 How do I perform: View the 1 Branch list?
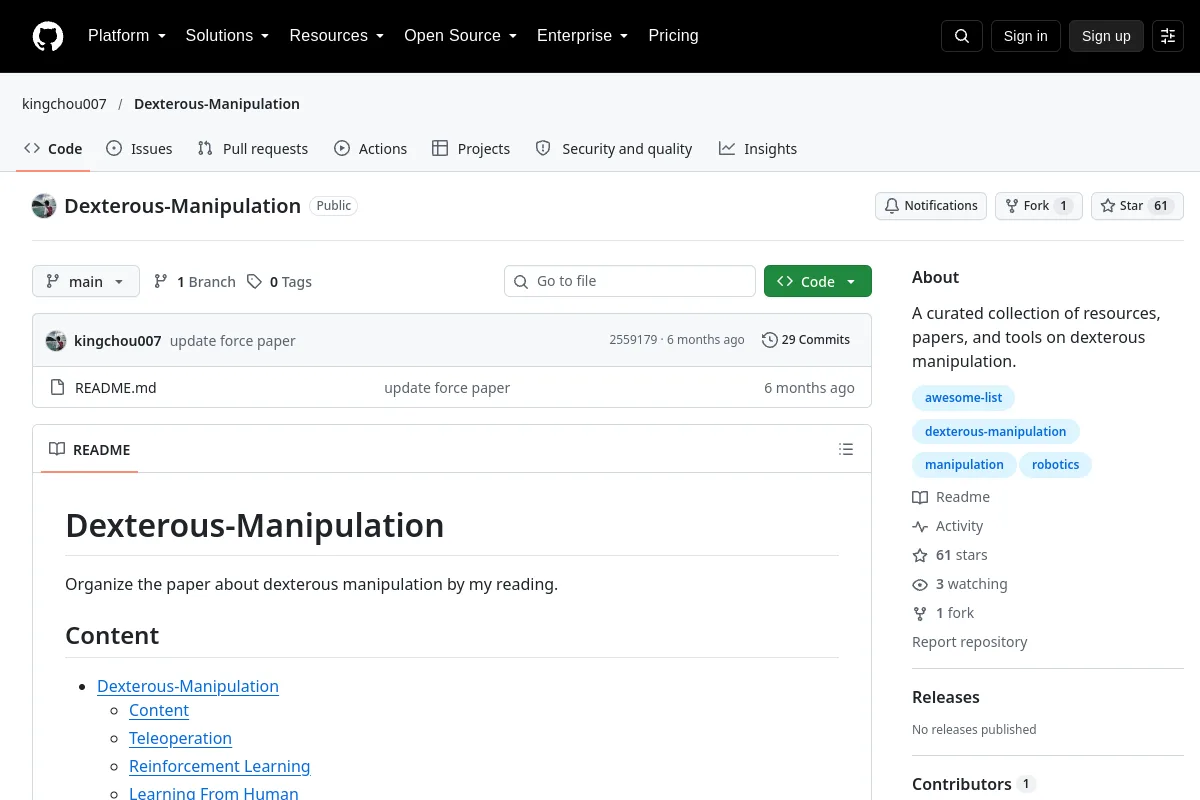click(194, 282)
